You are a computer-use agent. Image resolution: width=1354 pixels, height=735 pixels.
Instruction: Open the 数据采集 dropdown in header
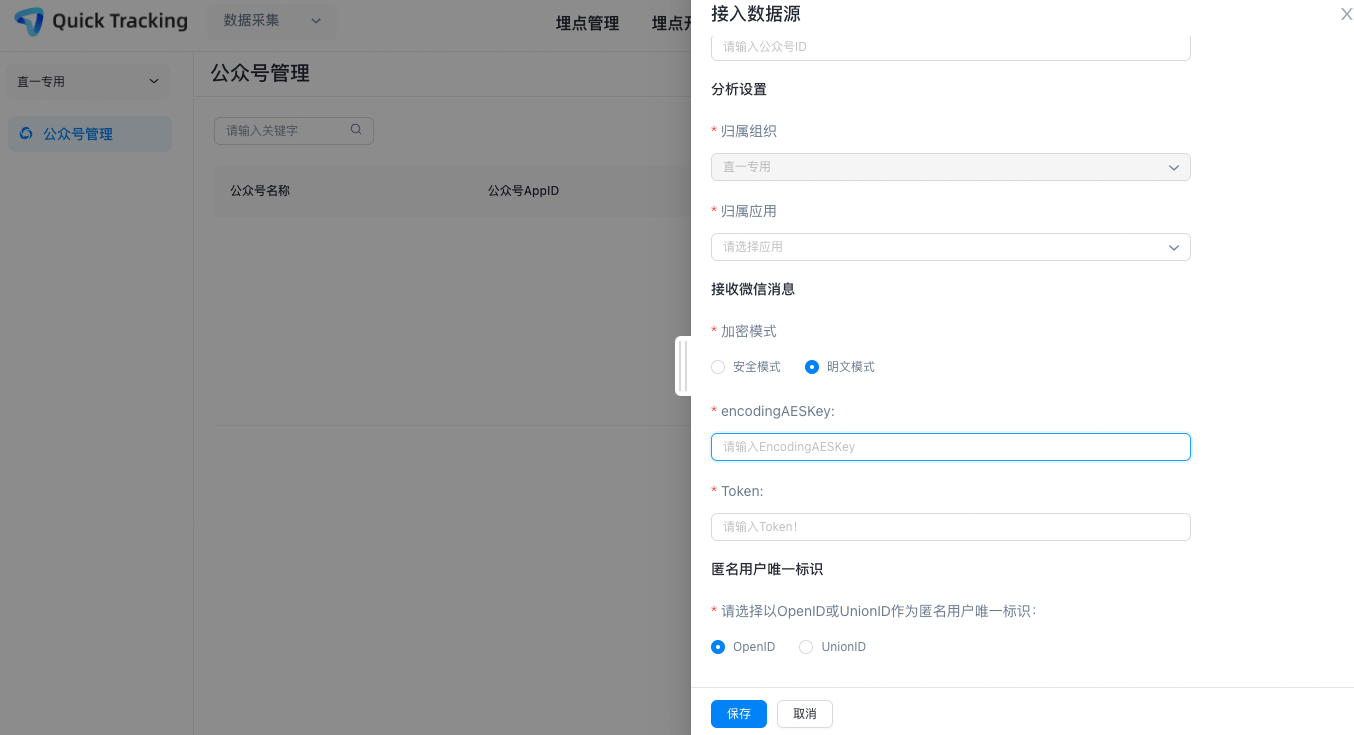click(x=272, y=21)
